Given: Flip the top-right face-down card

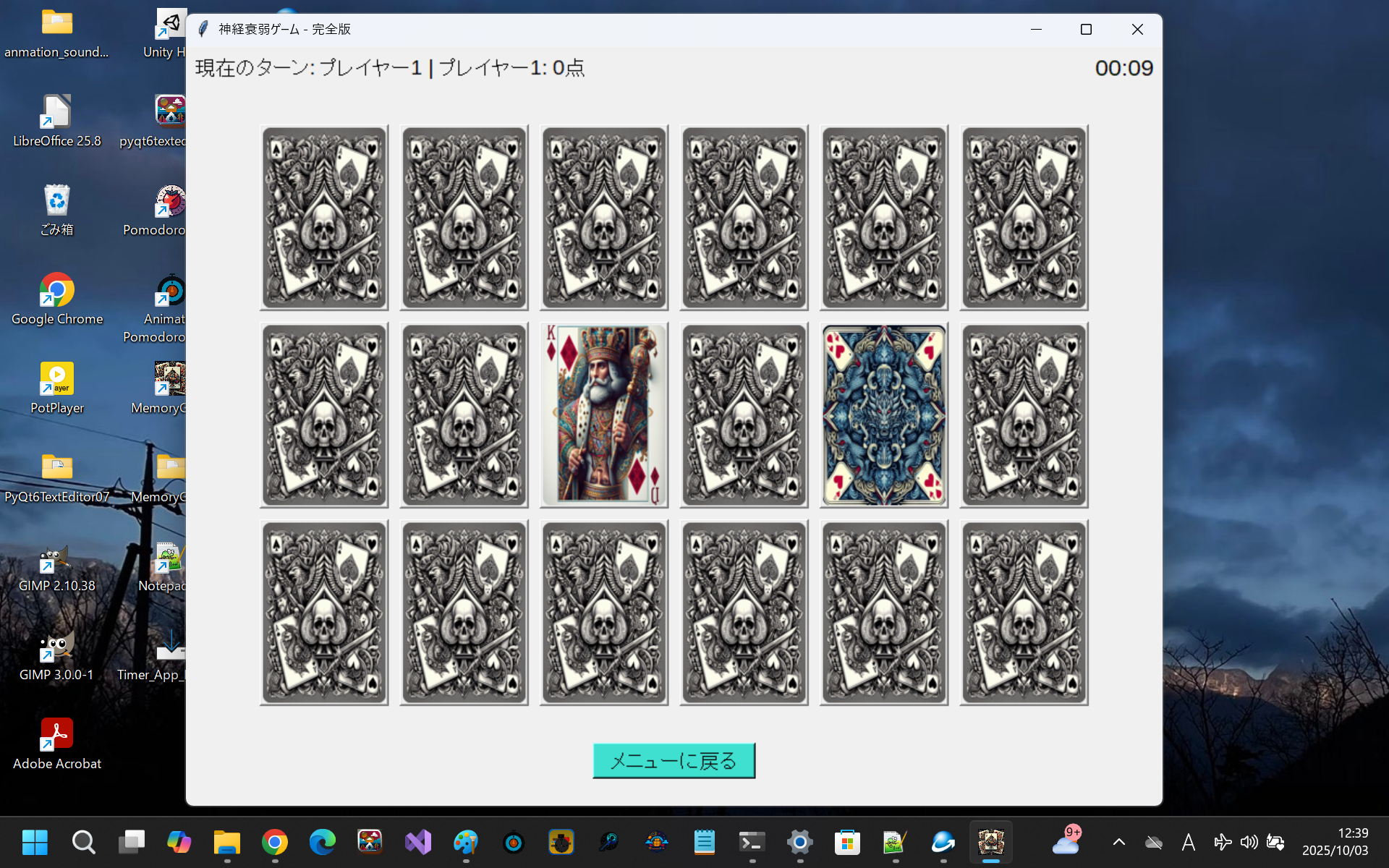Looking at the screenshot, I should (x=1024, y=217).
